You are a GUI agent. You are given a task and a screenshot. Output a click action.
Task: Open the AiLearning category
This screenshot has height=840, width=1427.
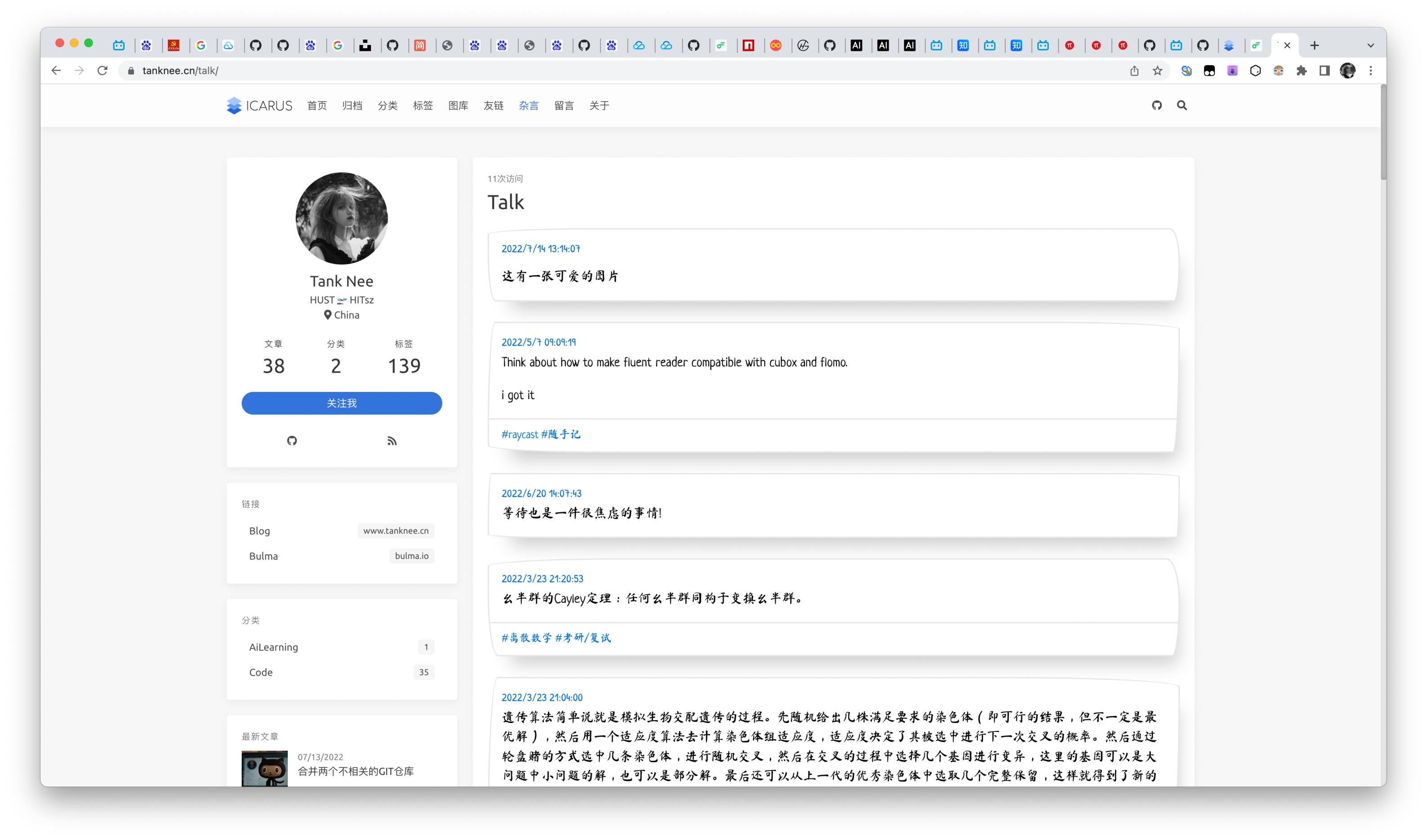(342, 647)
